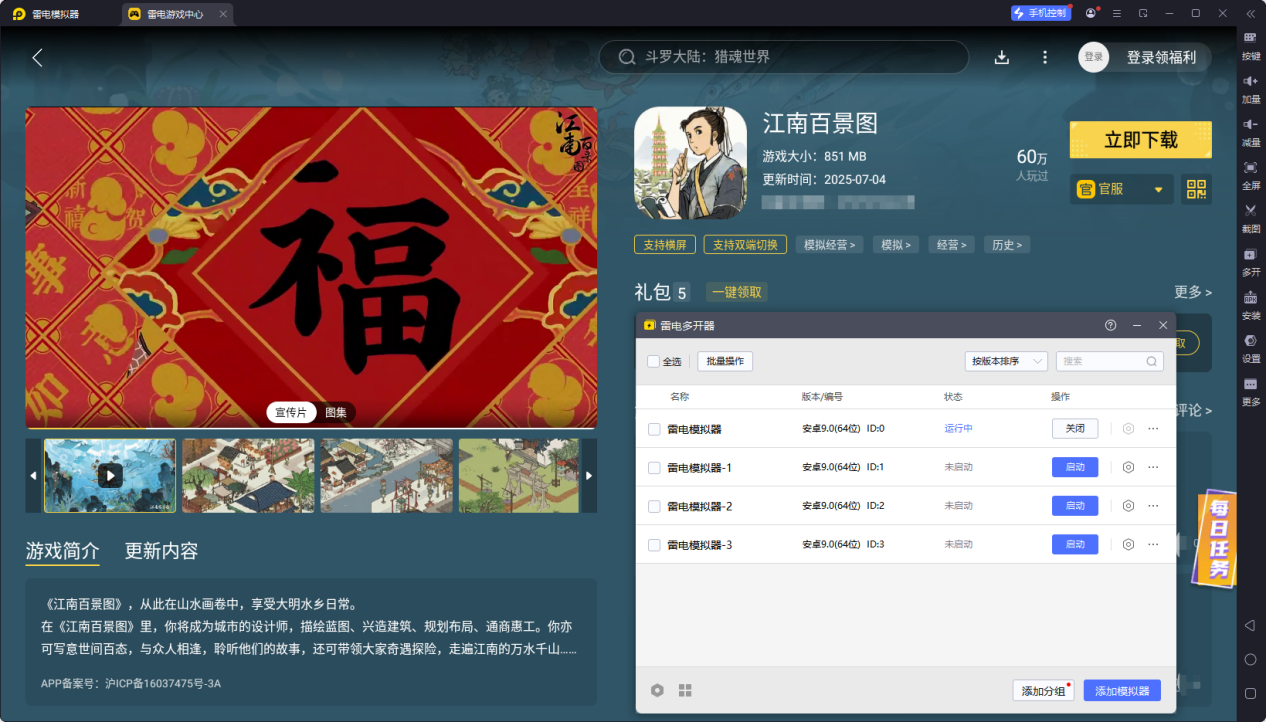Click 添加模拟器 button
Viewport: 1266px width, 722px height.
pos(1122,691)
